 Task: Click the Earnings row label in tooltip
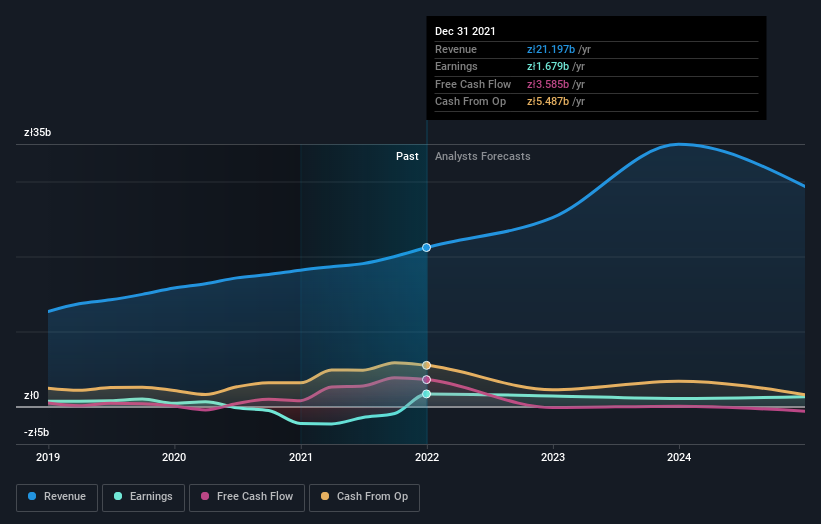[x=456, y=66]
